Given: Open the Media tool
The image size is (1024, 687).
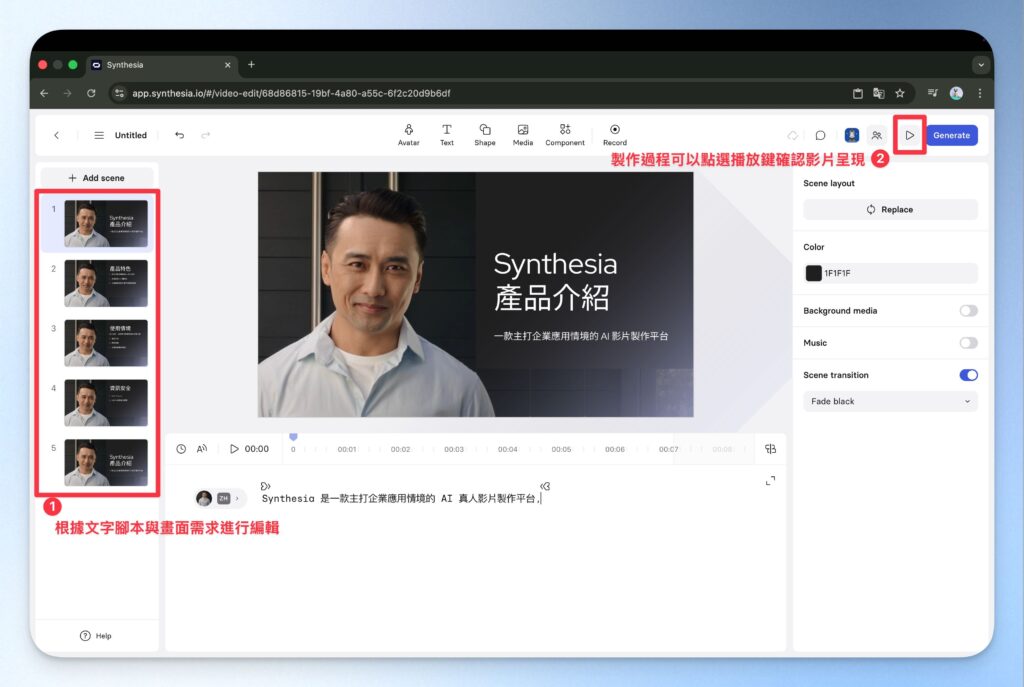Looking at the screenshot, I should 523,133.
